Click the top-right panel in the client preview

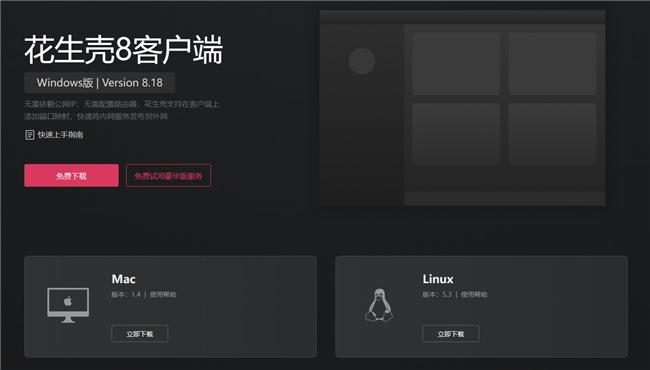(x=552, y=64)
